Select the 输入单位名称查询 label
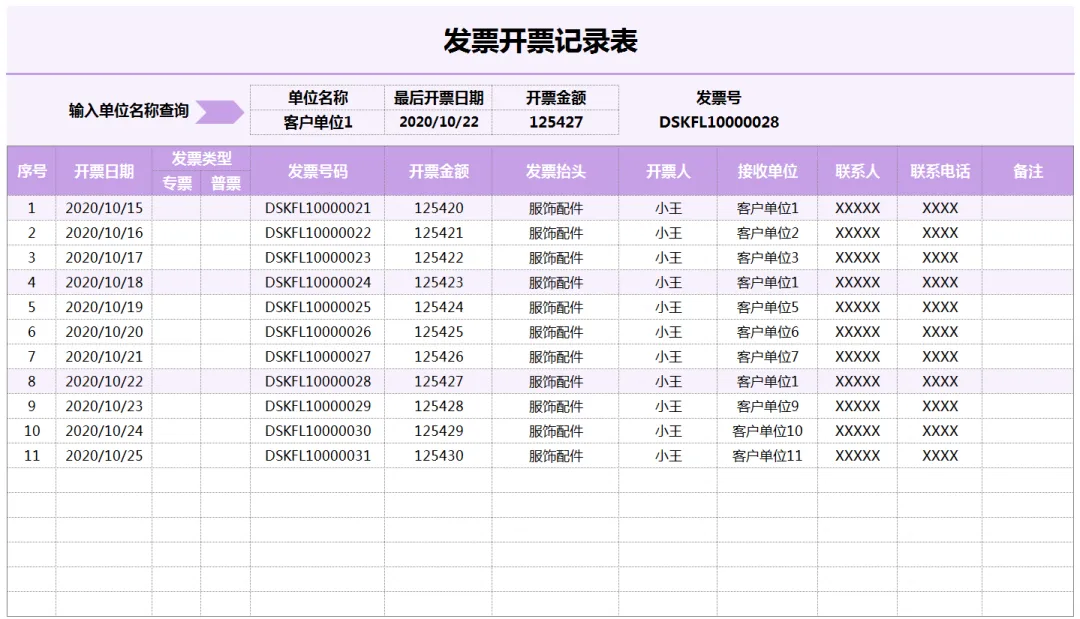The width and height of the screenshot is (1080, 619). [129, 111]
